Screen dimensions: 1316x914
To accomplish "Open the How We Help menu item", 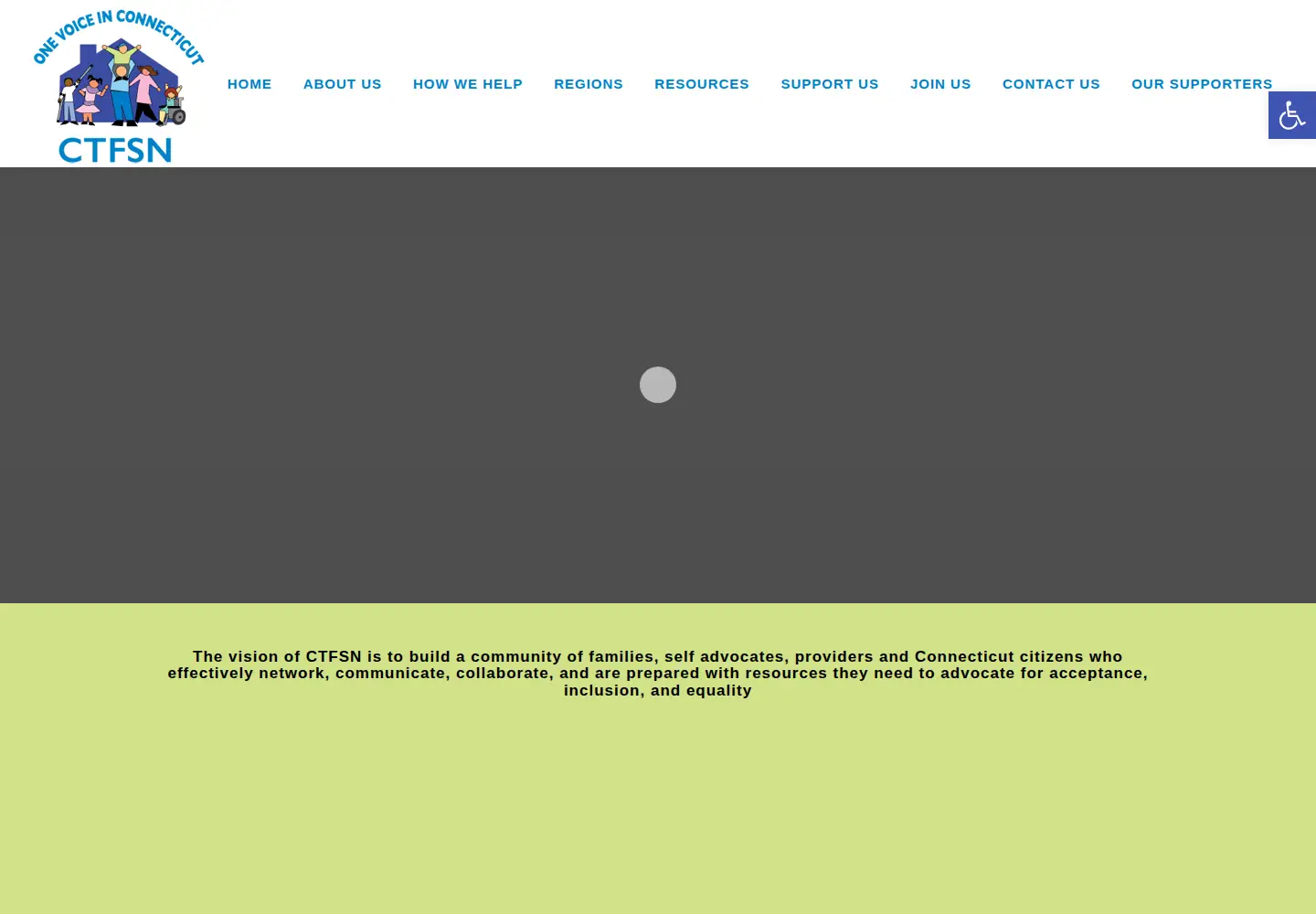I will (x=468, y=84).
